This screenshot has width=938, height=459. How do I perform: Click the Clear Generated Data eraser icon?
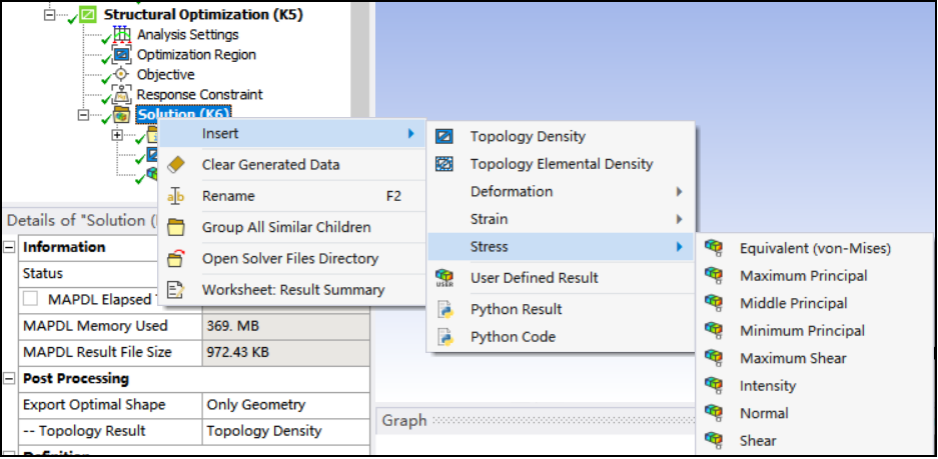tap(176, 165)
